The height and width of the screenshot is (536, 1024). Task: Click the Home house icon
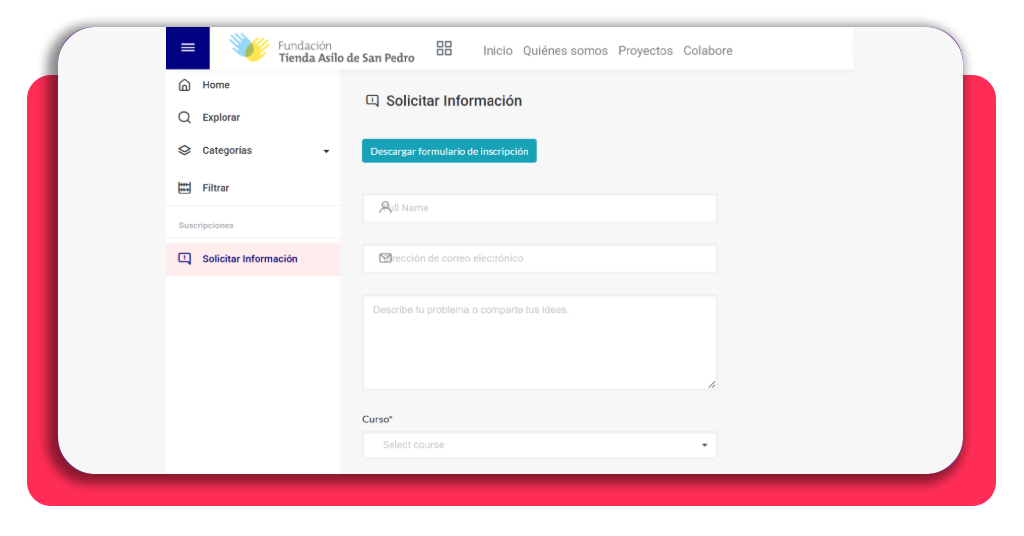pos(185,85)
